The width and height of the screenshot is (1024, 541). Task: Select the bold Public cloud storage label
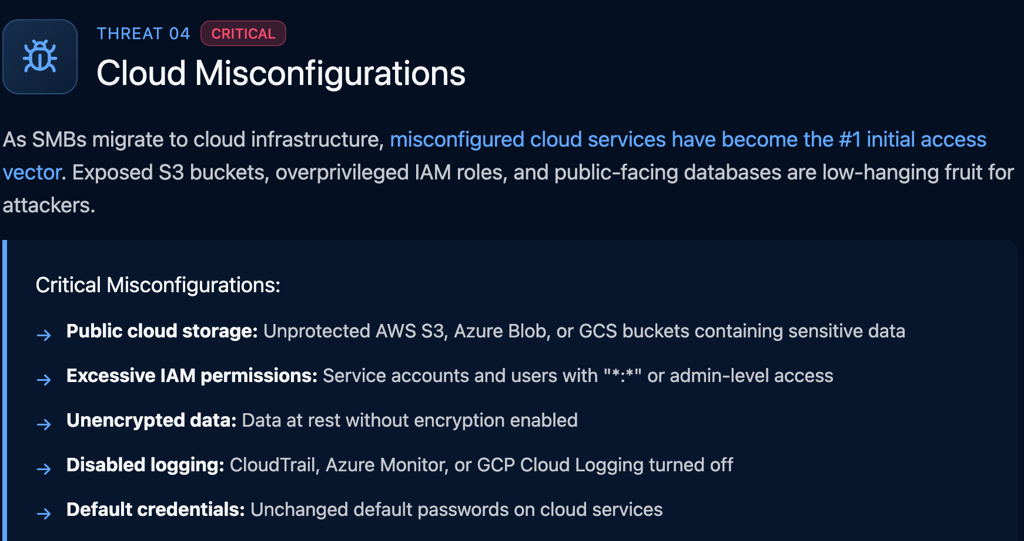coord(162,331)
